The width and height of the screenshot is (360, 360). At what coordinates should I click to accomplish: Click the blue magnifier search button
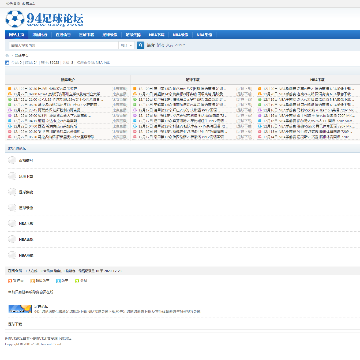pyautogui.click(x=140, y=45)
